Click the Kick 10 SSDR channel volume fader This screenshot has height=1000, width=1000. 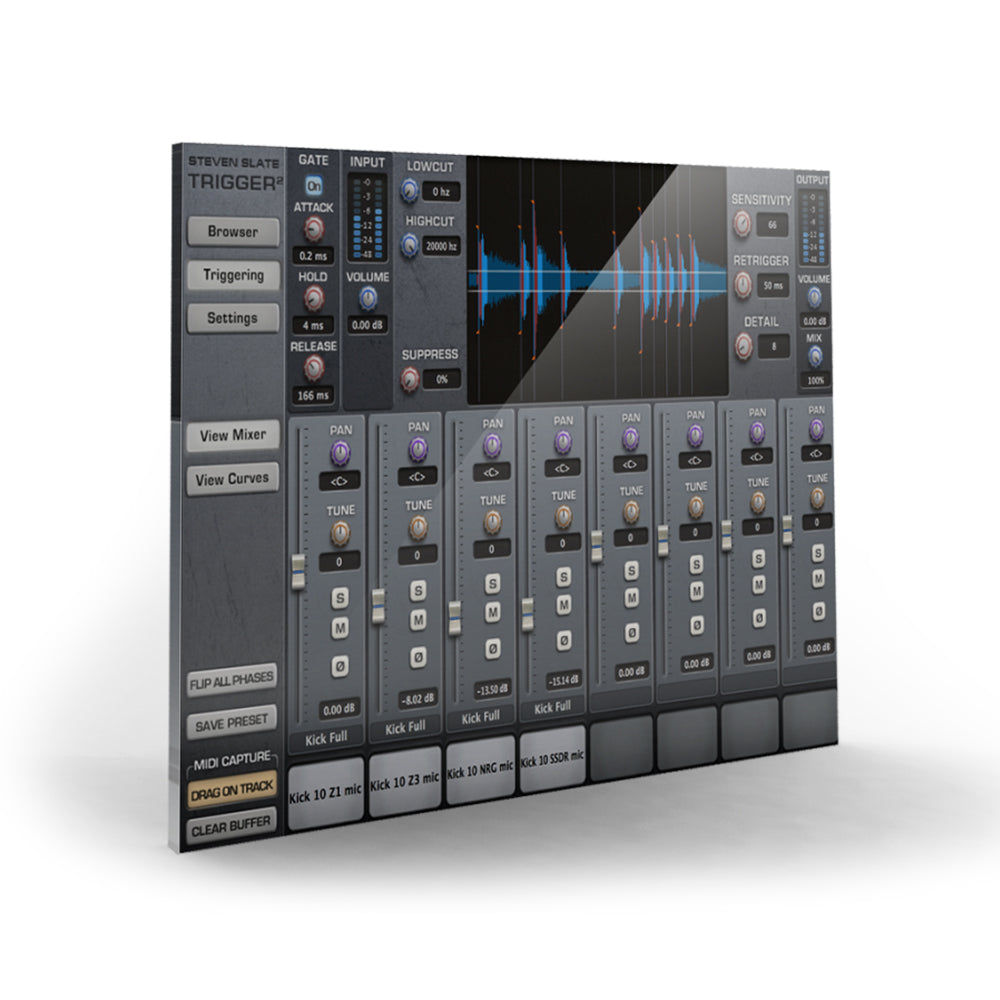pyautogui.click(x=527, y=615)
